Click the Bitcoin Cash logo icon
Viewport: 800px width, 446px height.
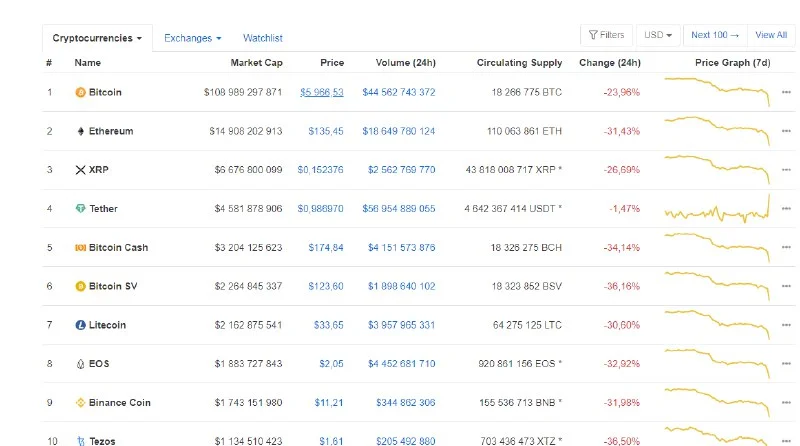(x=81, y=247)
